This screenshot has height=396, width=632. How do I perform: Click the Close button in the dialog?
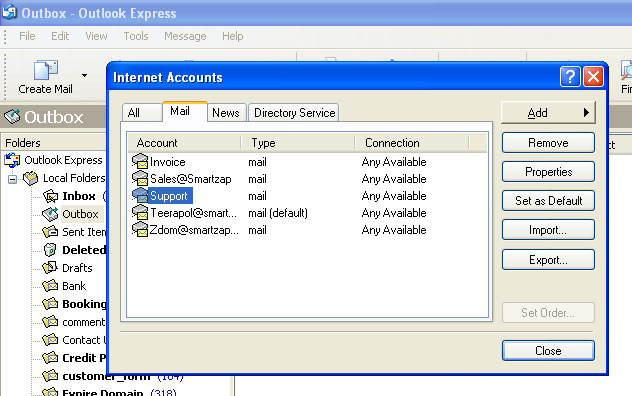548,351
